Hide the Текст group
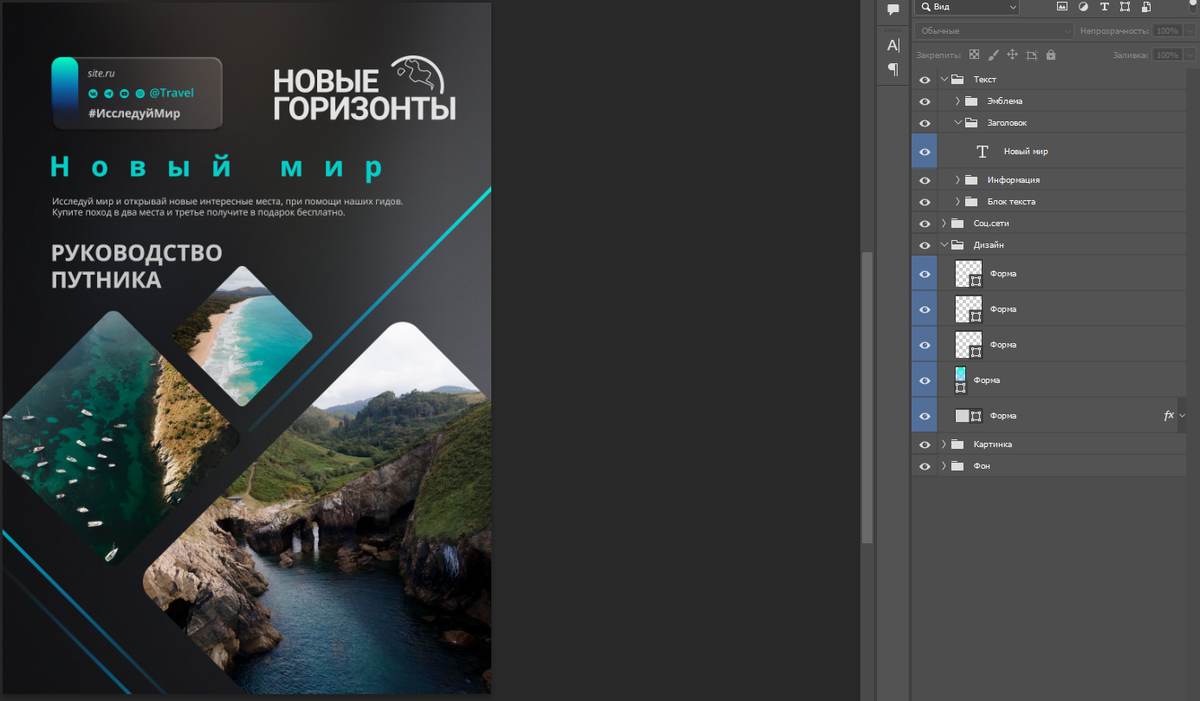This screenshot has height=701, width=1200. 924,79
